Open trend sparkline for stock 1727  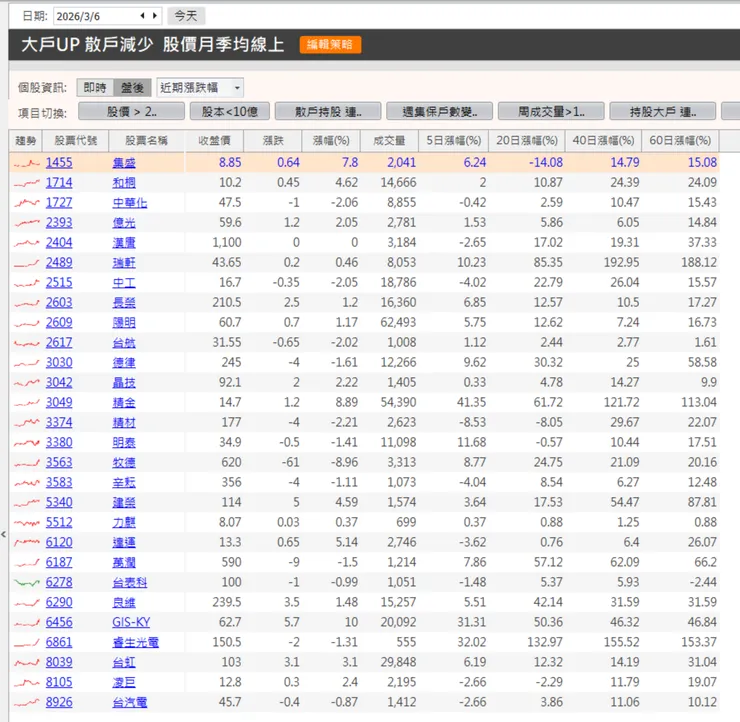(x=27, y=203)
